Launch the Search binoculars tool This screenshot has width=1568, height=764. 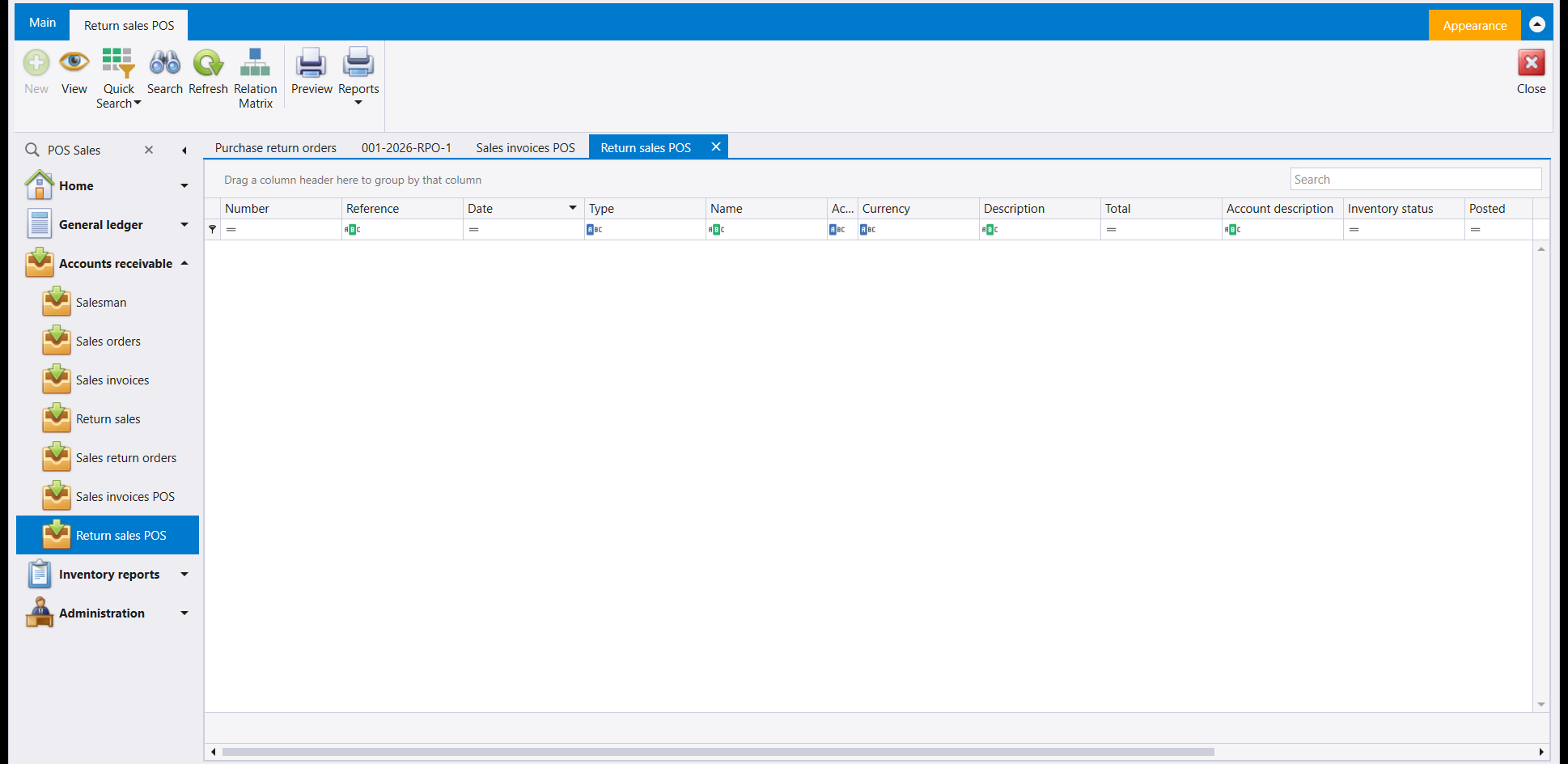coord(165,71)
